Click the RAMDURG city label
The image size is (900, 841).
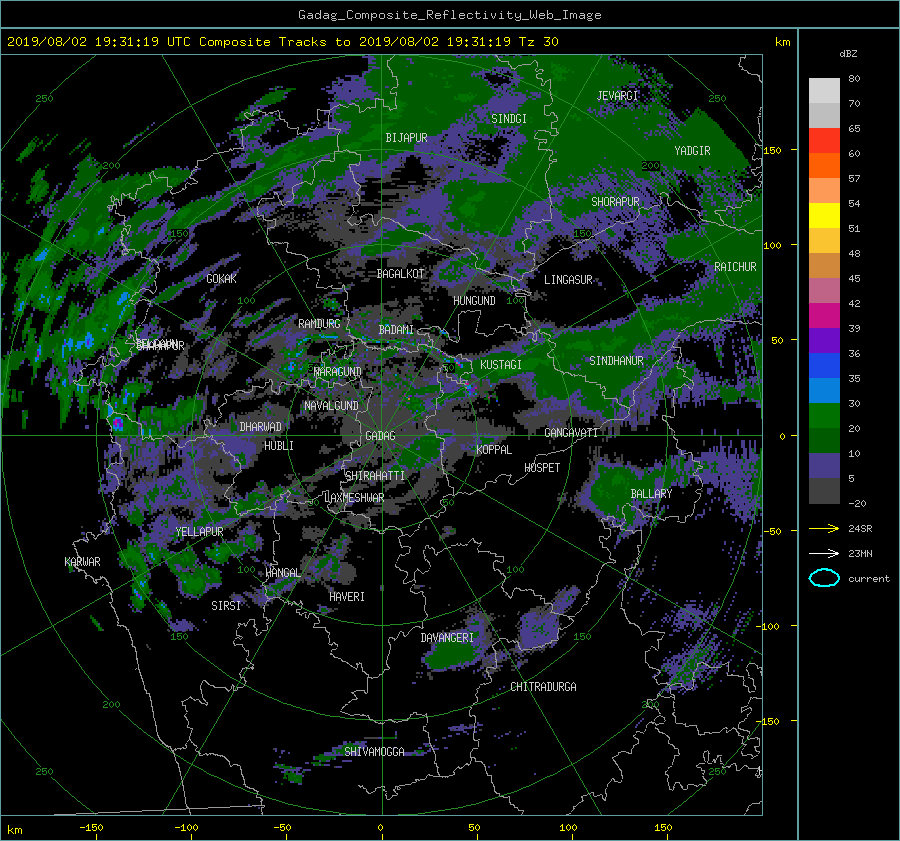[319, 324]
